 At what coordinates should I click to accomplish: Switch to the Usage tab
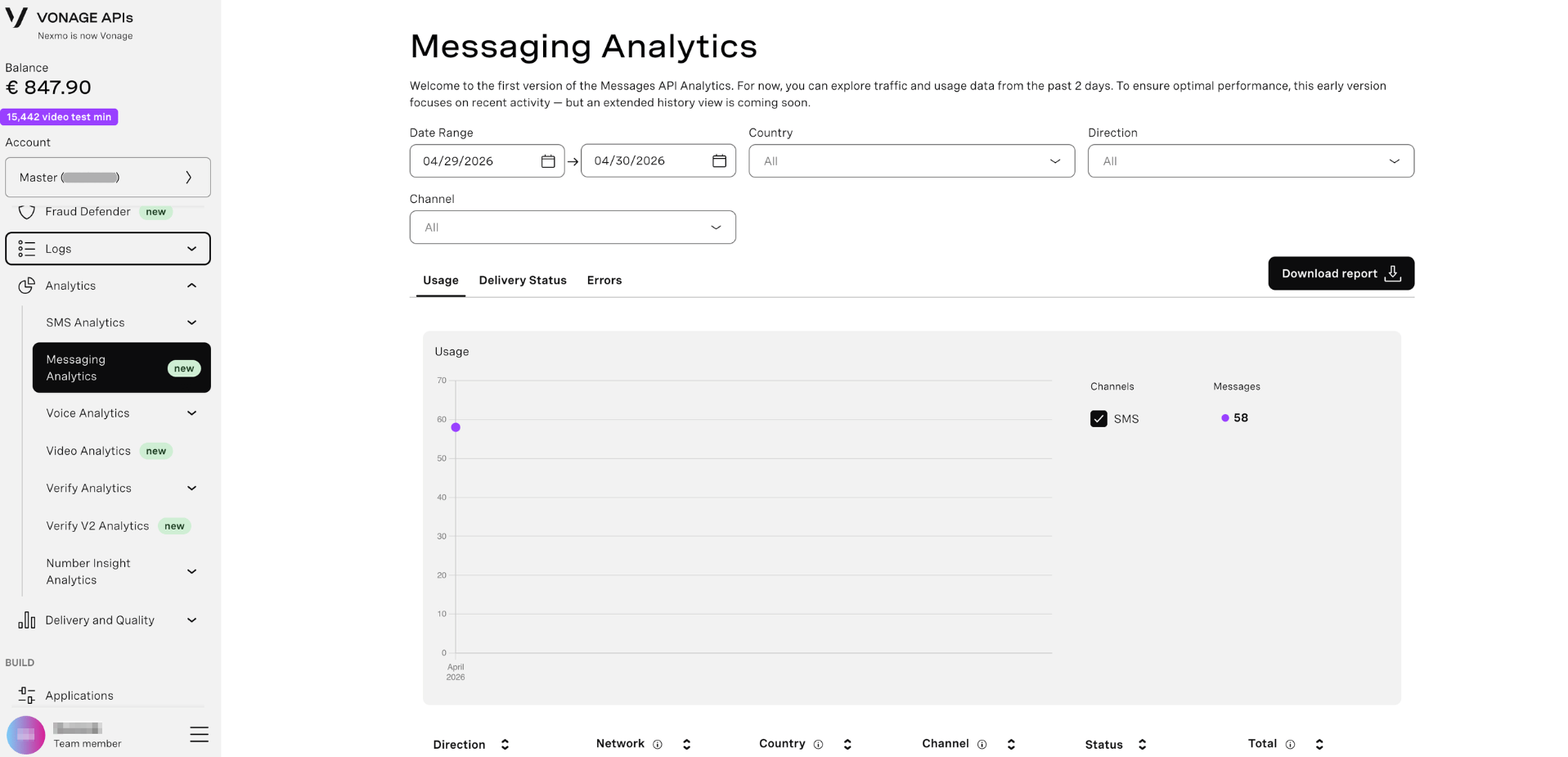[x=441, y=280]
